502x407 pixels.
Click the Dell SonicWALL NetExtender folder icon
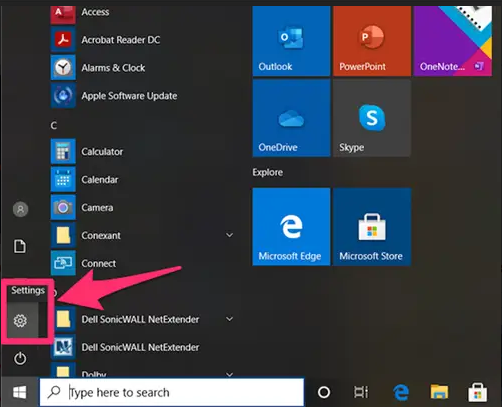[63, 319]
